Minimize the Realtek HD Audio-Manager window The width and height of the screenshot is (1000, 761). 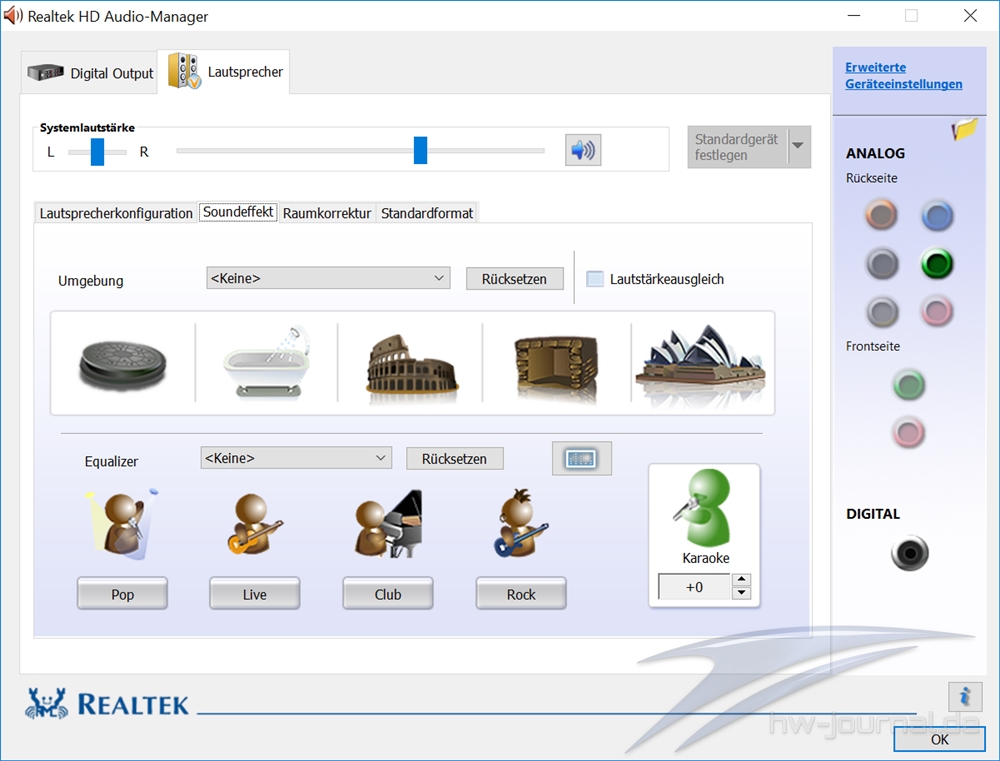click(x=854, y=16)
